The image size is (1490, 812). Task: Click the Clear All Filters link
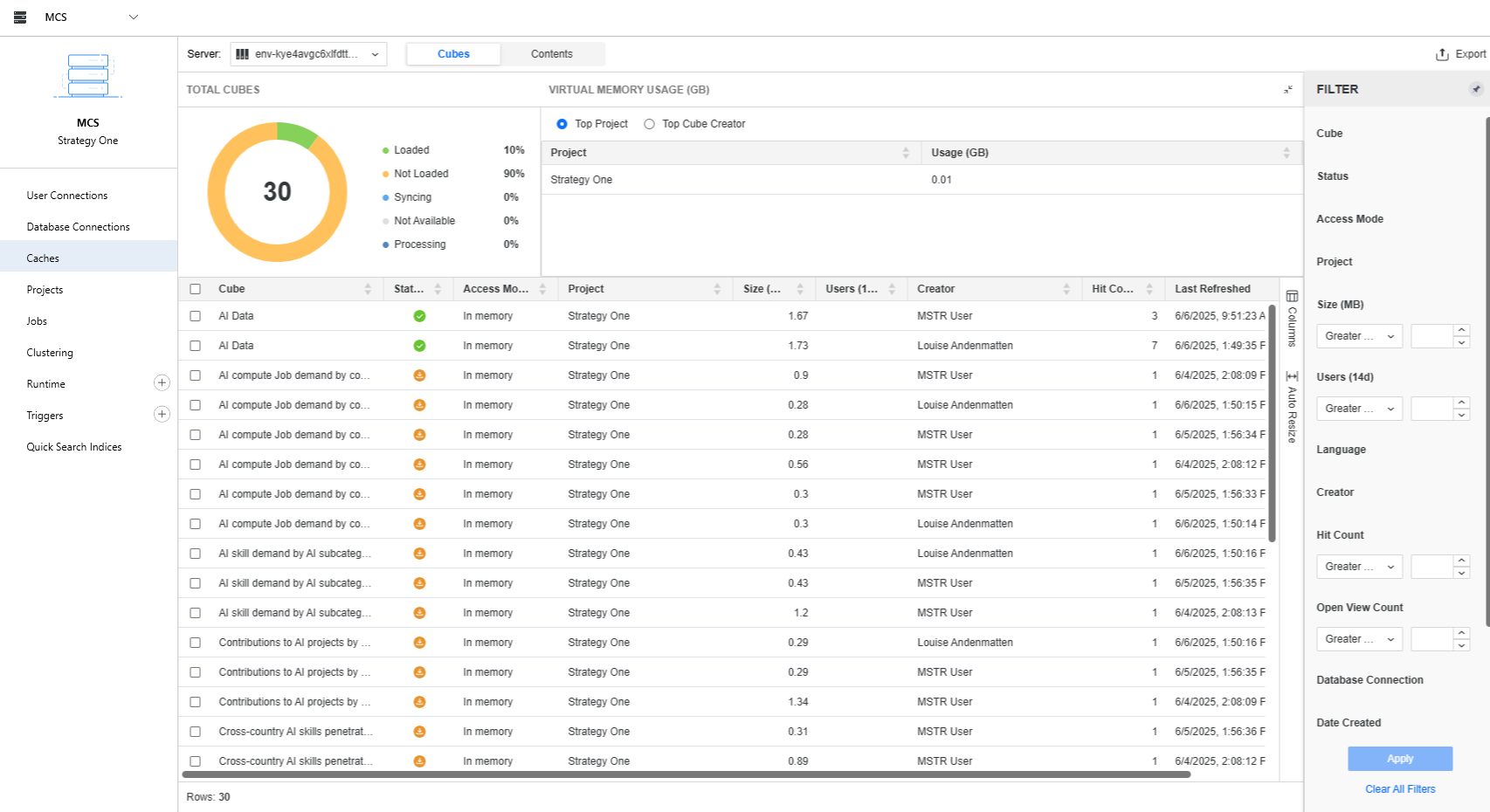1399,789
